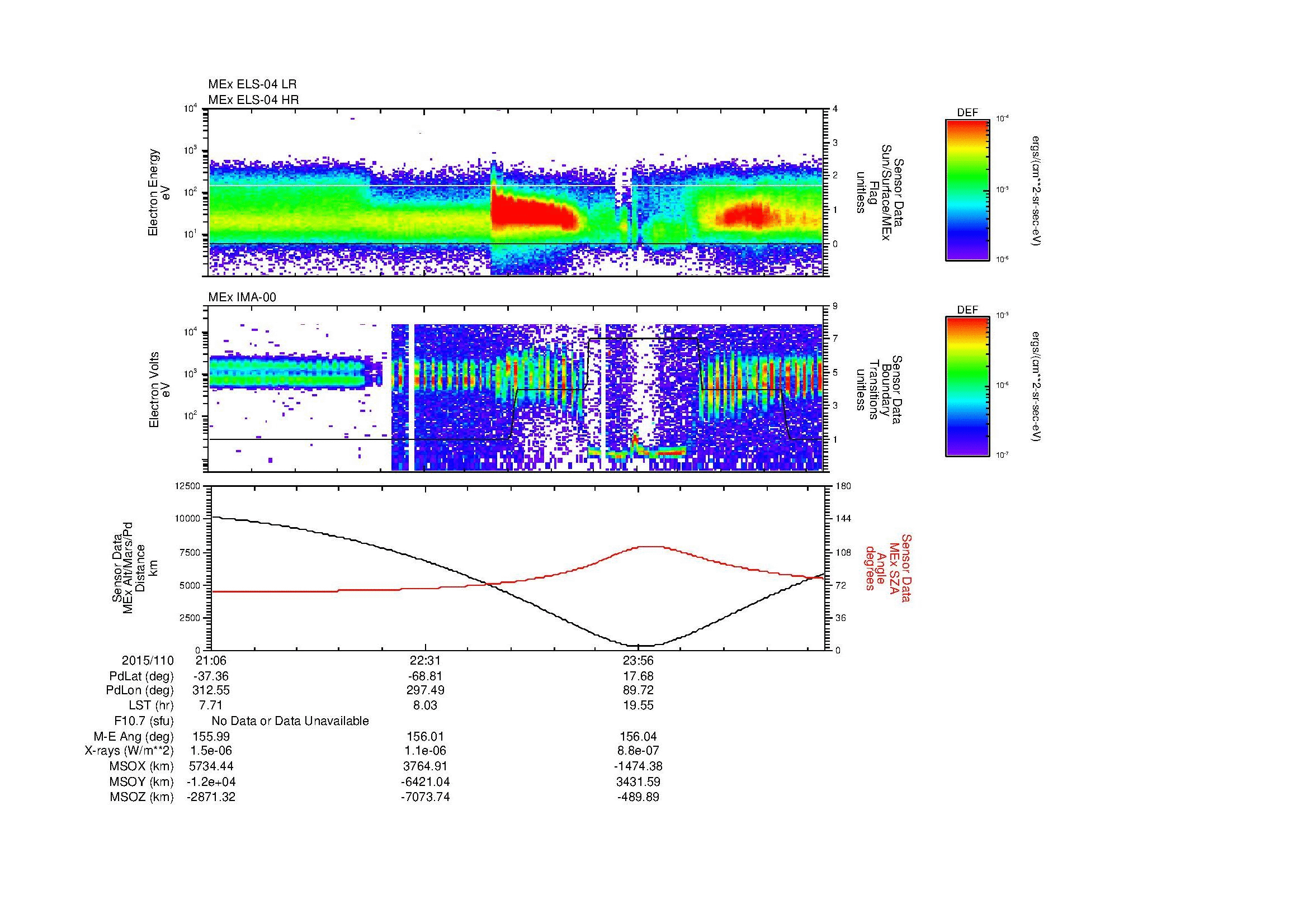
Task: Select the M-E Ang (deg) row label
Action: pyautogui.click(x=134, y=737)
